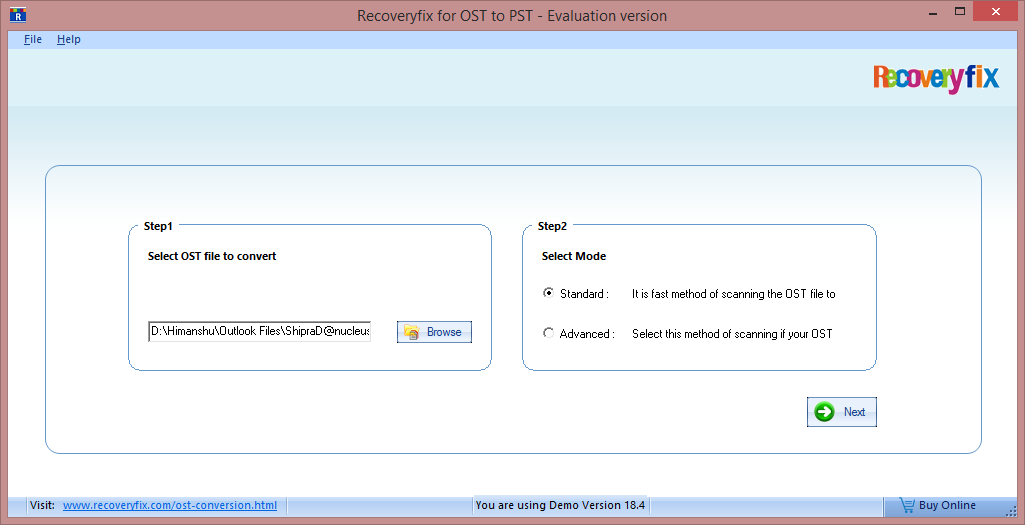Click the 'You are using Demo Version 18.4' text

[x=560, y=505]
